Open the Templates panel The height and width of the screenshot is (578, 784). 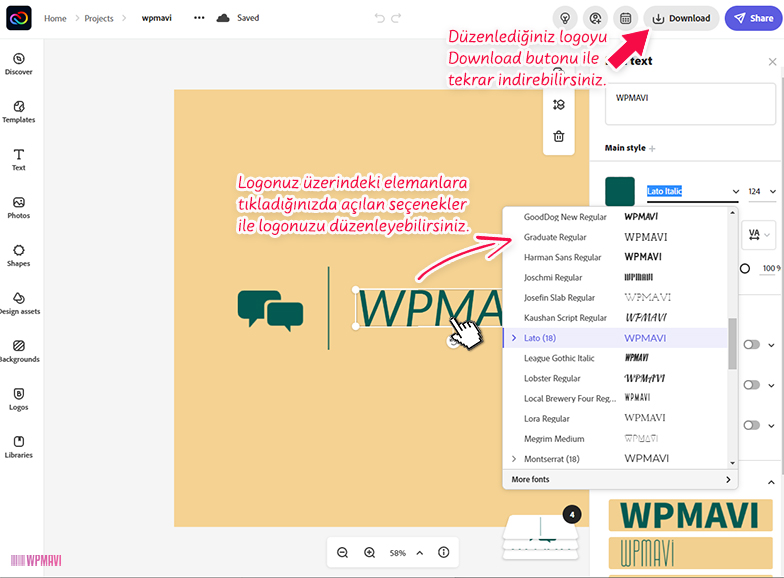pyautogui.click(x=18, y=112)
